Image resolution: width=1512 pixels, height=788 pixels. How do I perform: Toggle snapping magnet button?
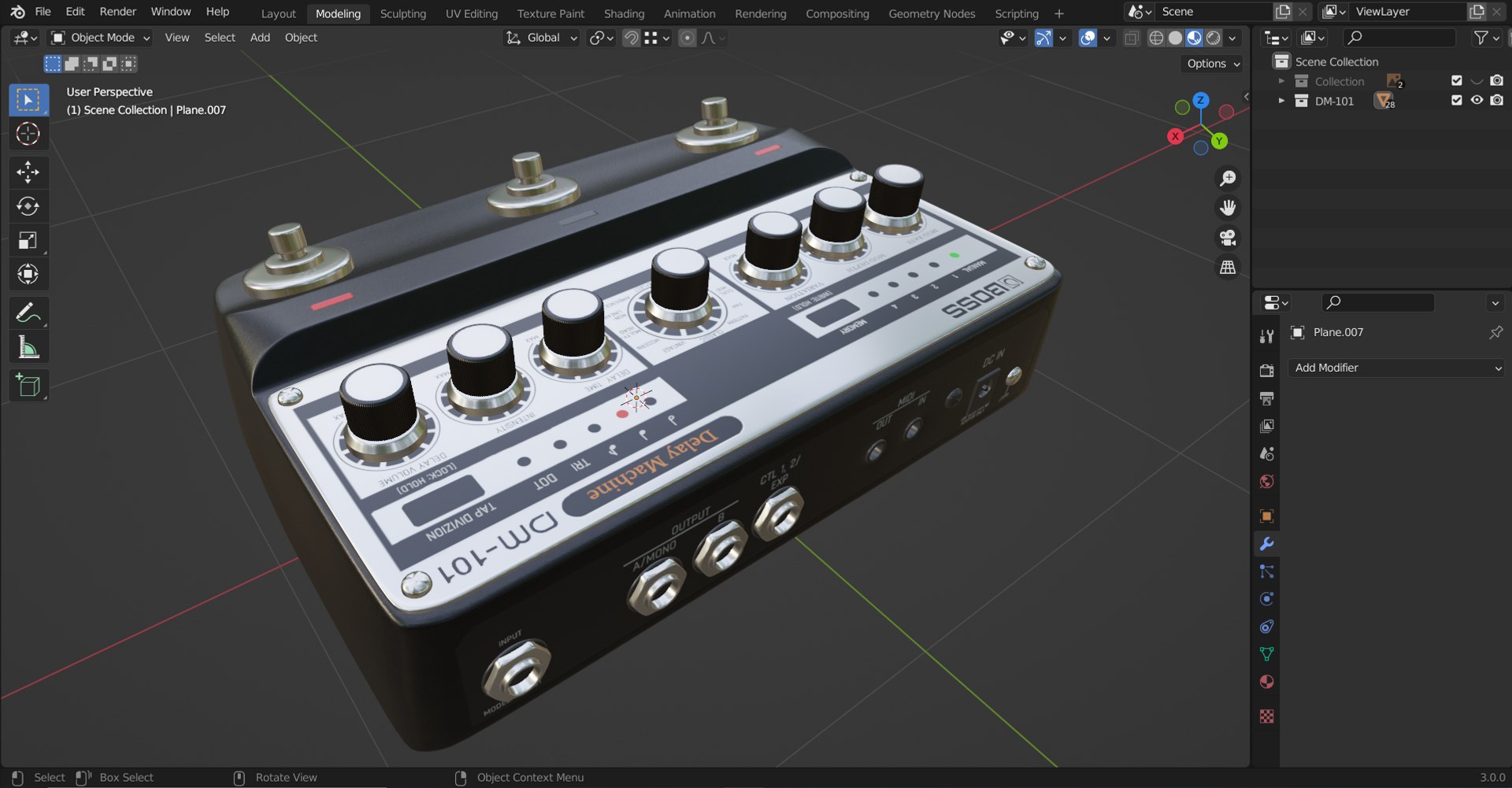click(631, 38)
